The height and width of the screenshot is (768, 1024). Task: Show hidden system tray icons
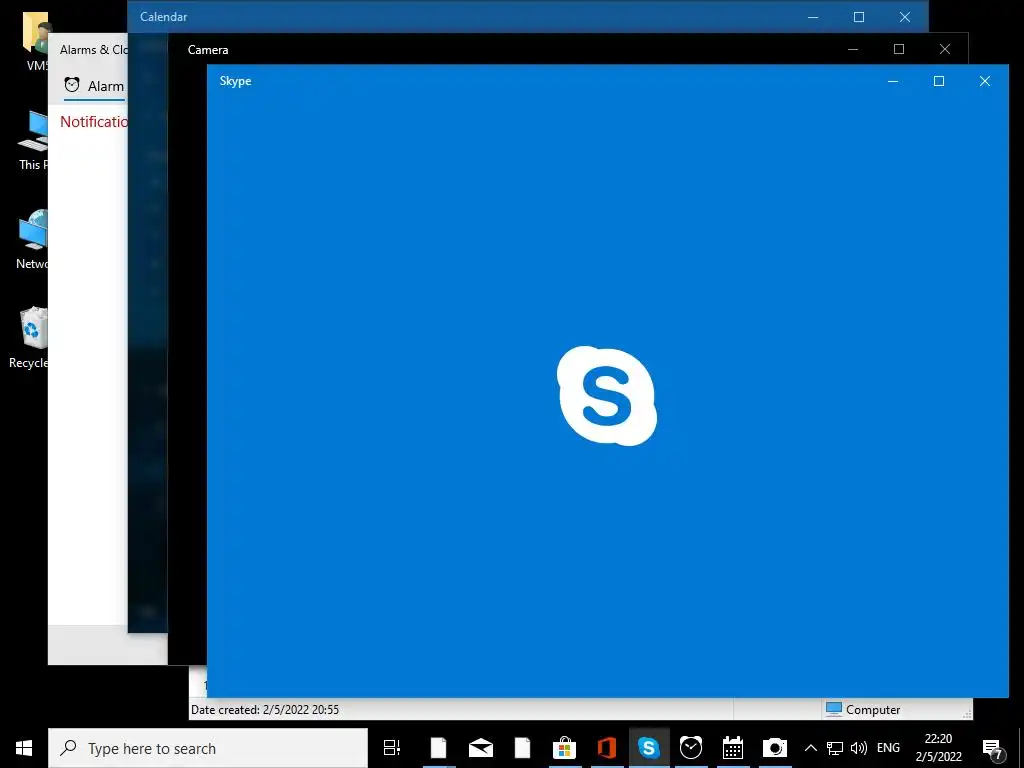(810, 748)
